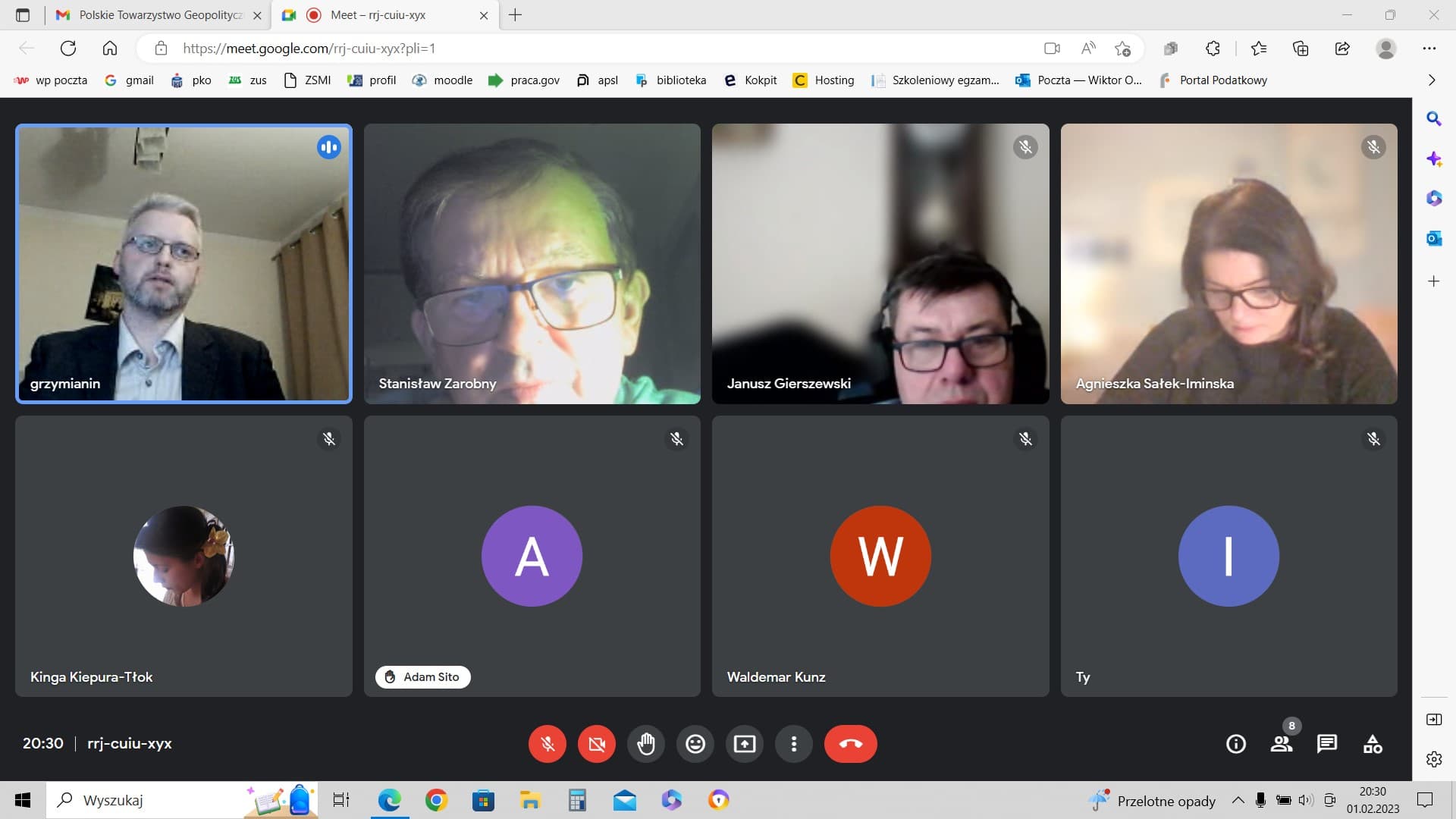Screen dimensions: 1456x819
Task: Leave call with red hangup button
Action: [x=850, y=744]
